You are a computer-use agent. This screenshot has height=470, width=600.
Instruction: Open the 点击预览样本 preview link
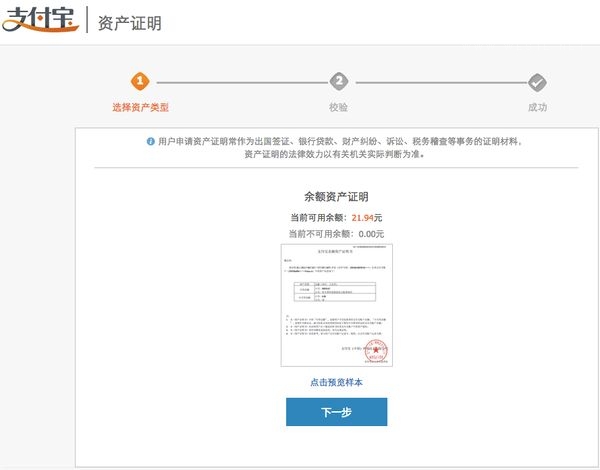[336, 382]
